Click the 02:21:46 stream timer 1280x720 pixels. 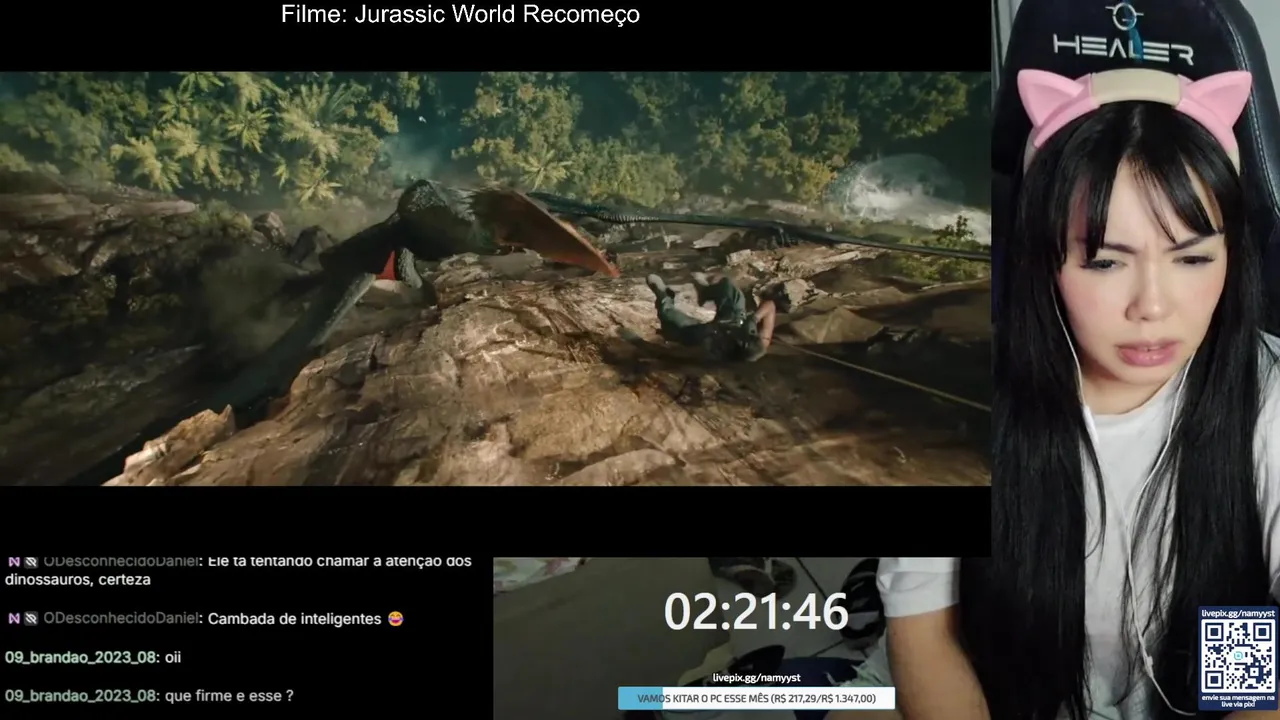coord(756,612)
